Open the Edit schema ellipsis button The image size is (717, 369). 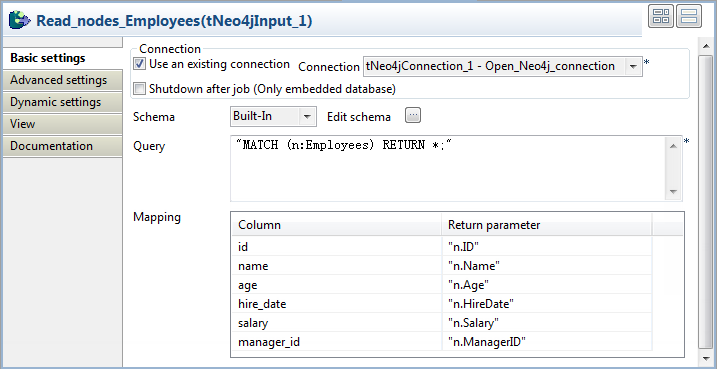coord(413,116)
